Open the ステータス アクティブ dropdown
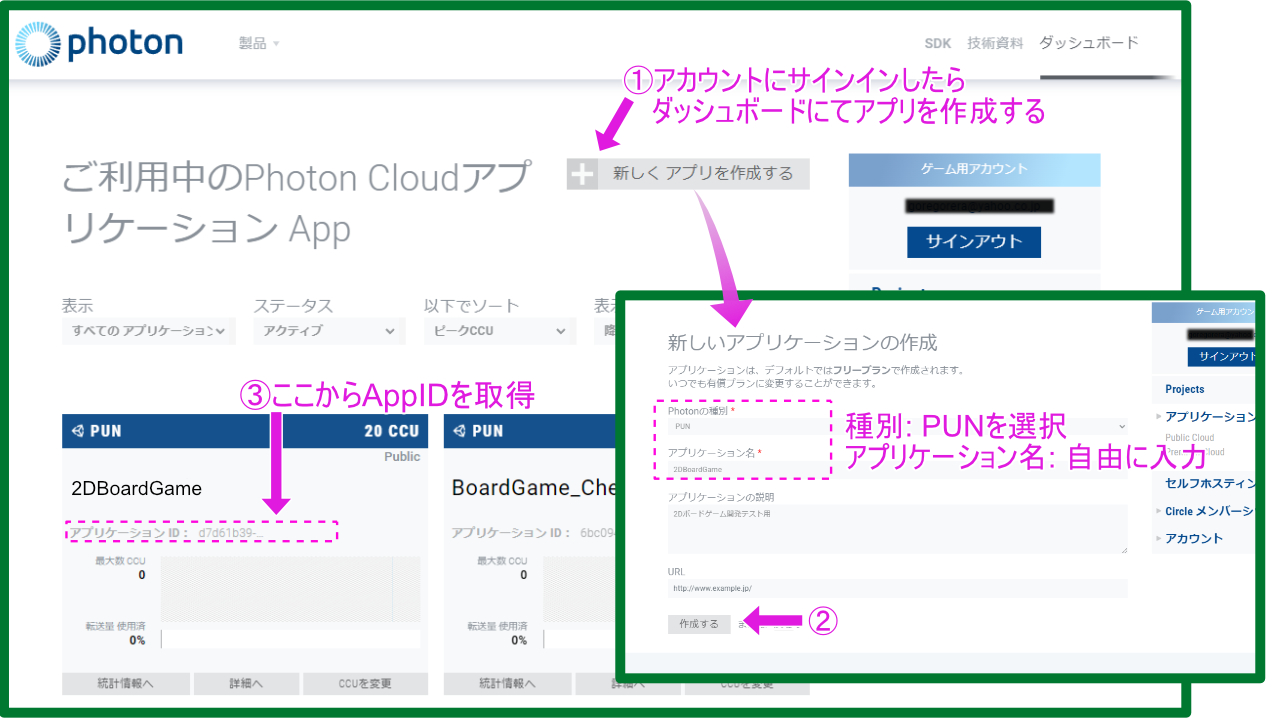The width and height of the screenshot is (1280, 720). (329, 331)
